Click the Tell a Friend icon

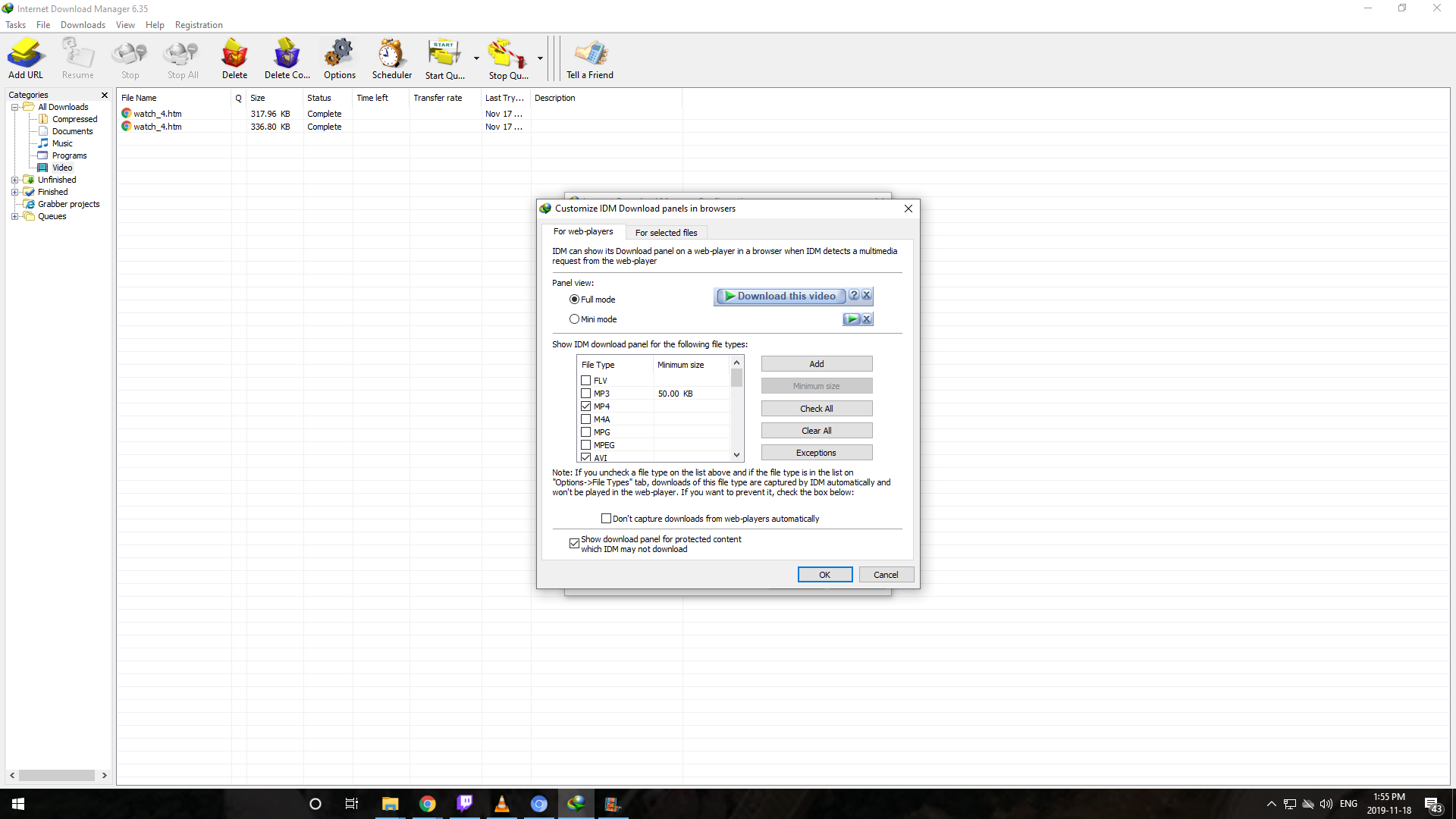pos(590,58)
